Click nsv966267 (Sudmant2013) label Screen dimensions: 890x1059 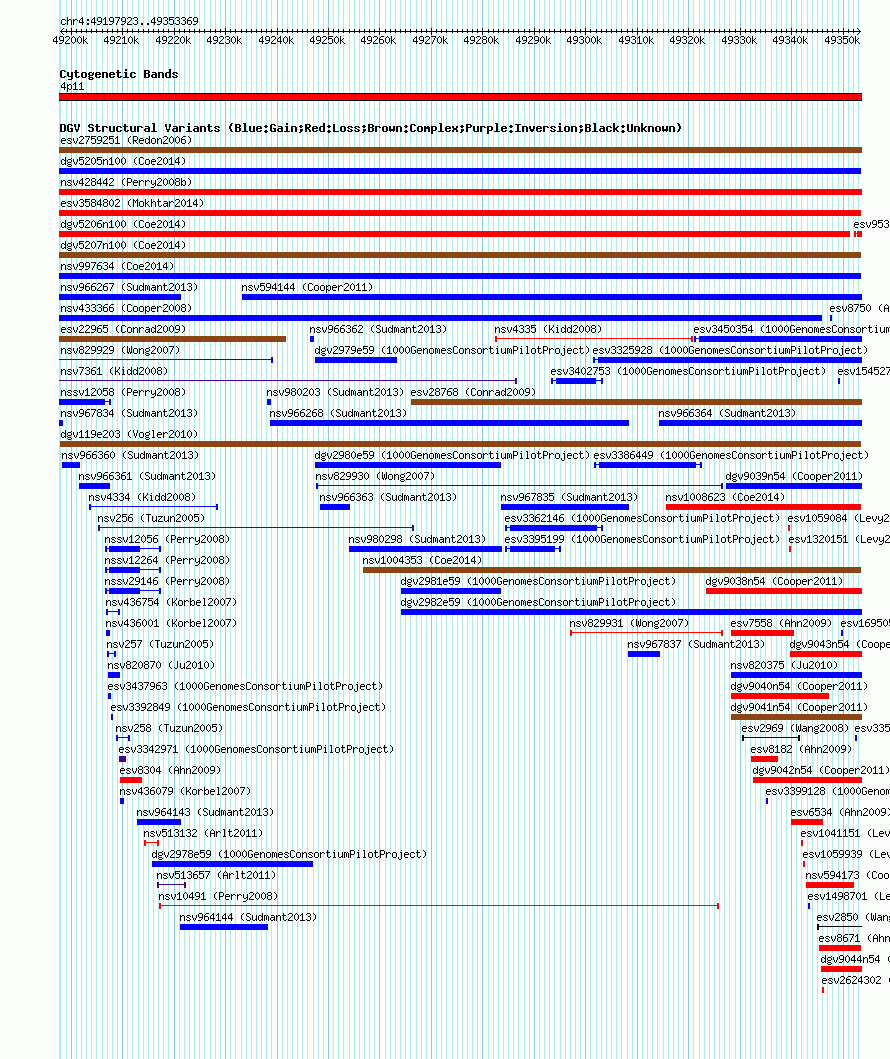129,287
